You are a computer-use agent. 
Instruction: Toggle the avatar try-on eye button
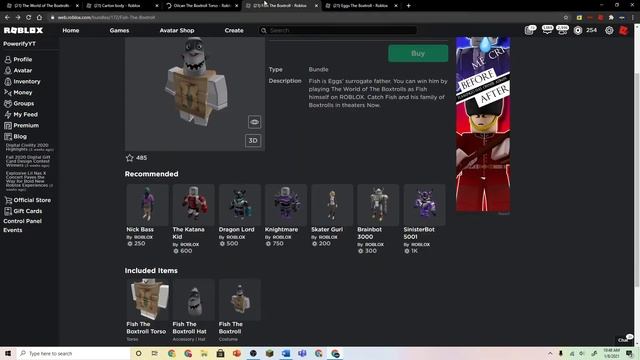254,122
